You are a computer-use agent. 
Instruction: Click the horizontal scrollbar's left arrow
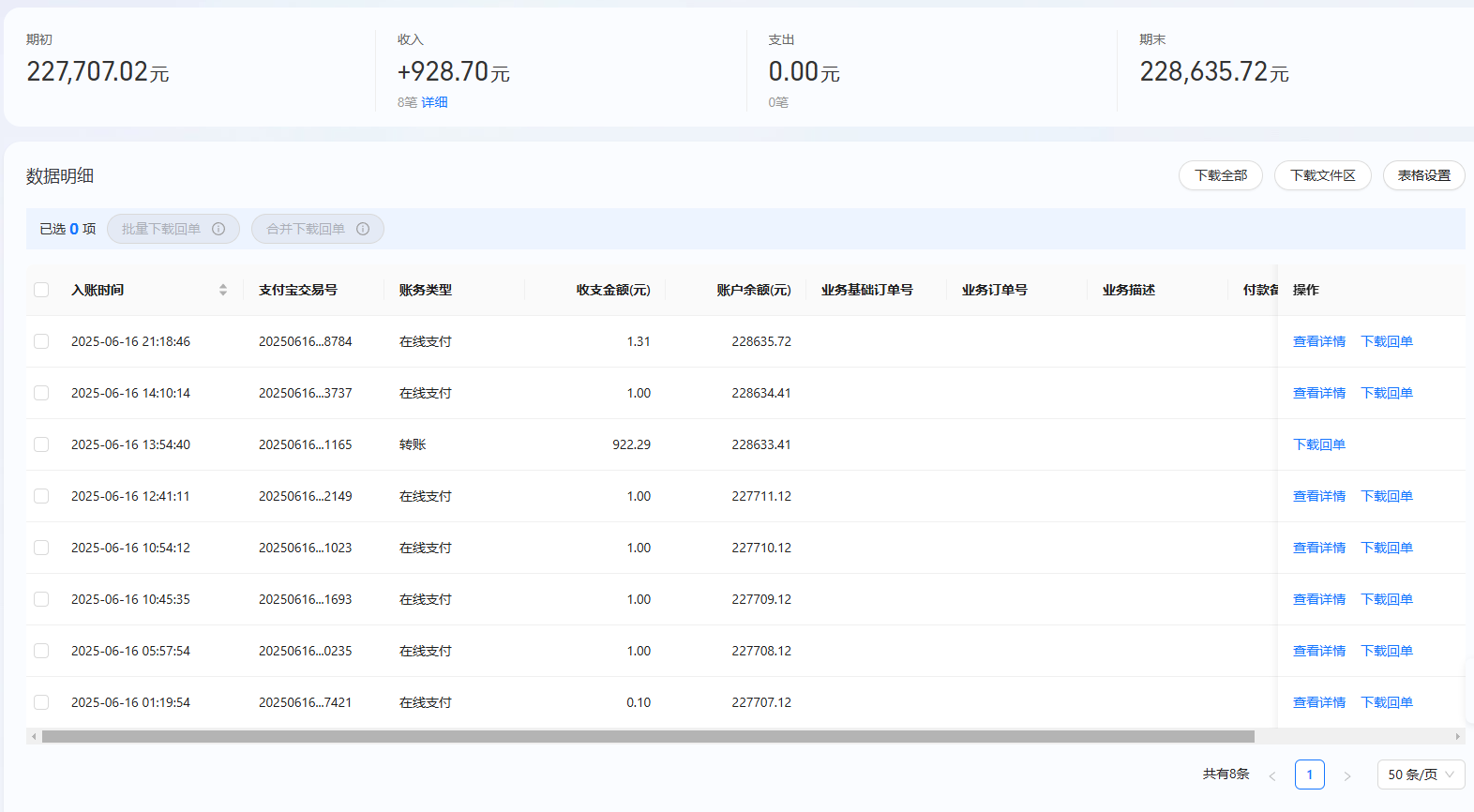34,737
